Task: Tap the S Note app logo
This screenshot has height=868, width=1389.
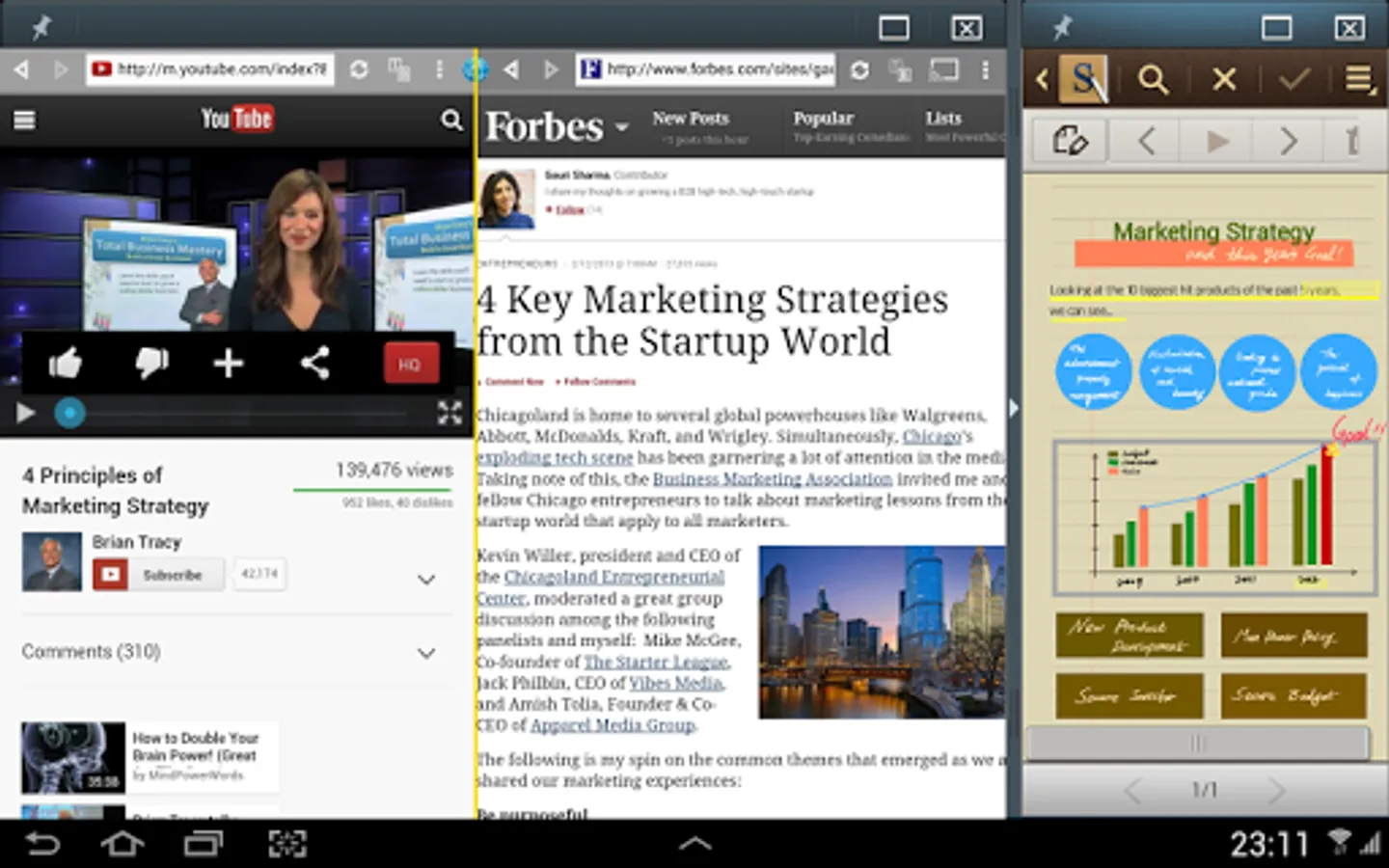Action: click(x=1082, y=79)
